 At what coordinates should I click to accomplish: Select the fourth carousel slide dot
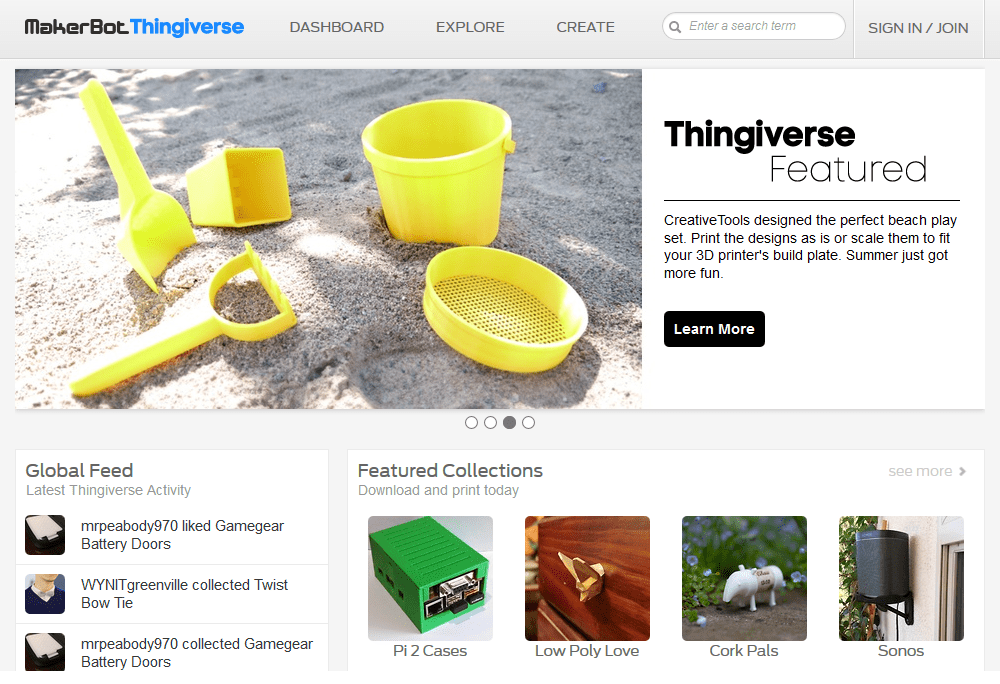(529, 423)
